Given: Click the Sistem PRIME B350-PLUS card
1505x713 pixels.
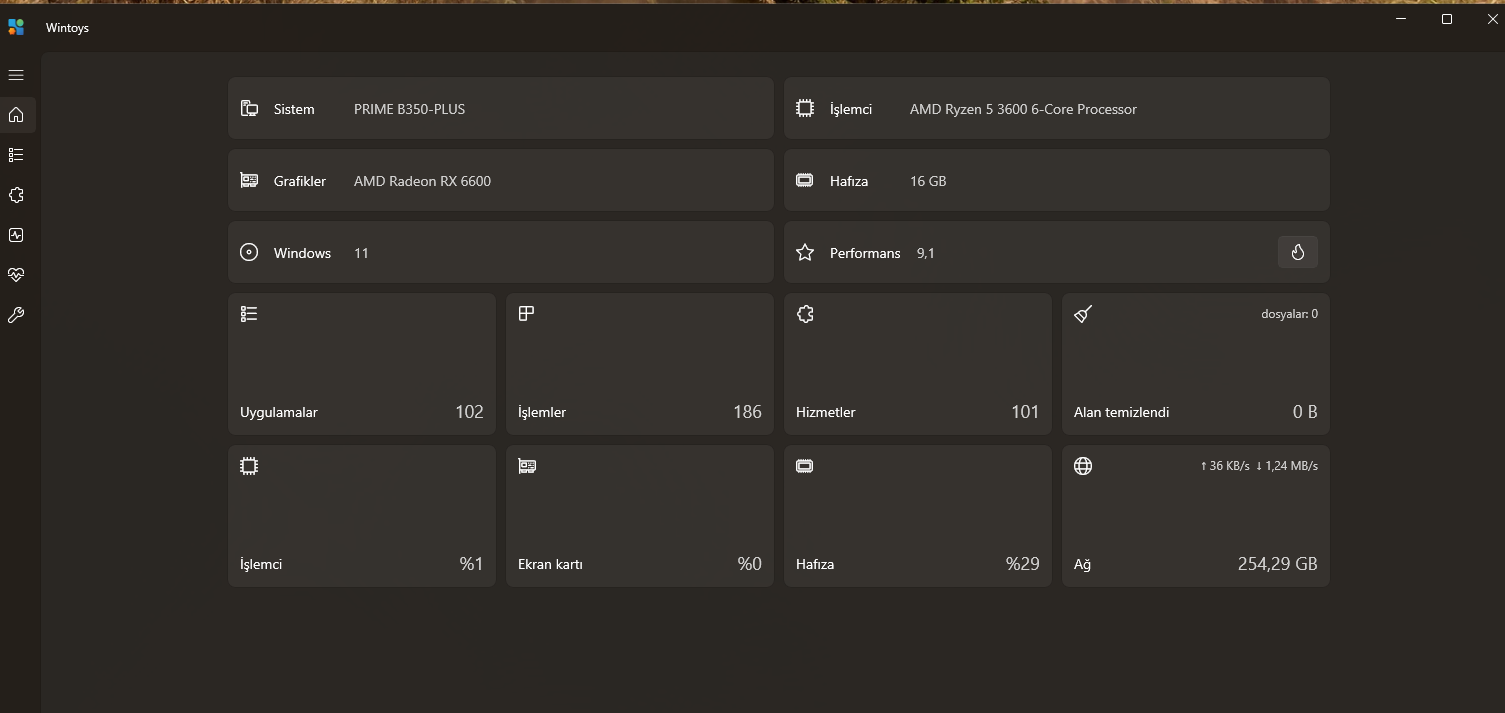Looking at the screenshot, I should point(500,109).
